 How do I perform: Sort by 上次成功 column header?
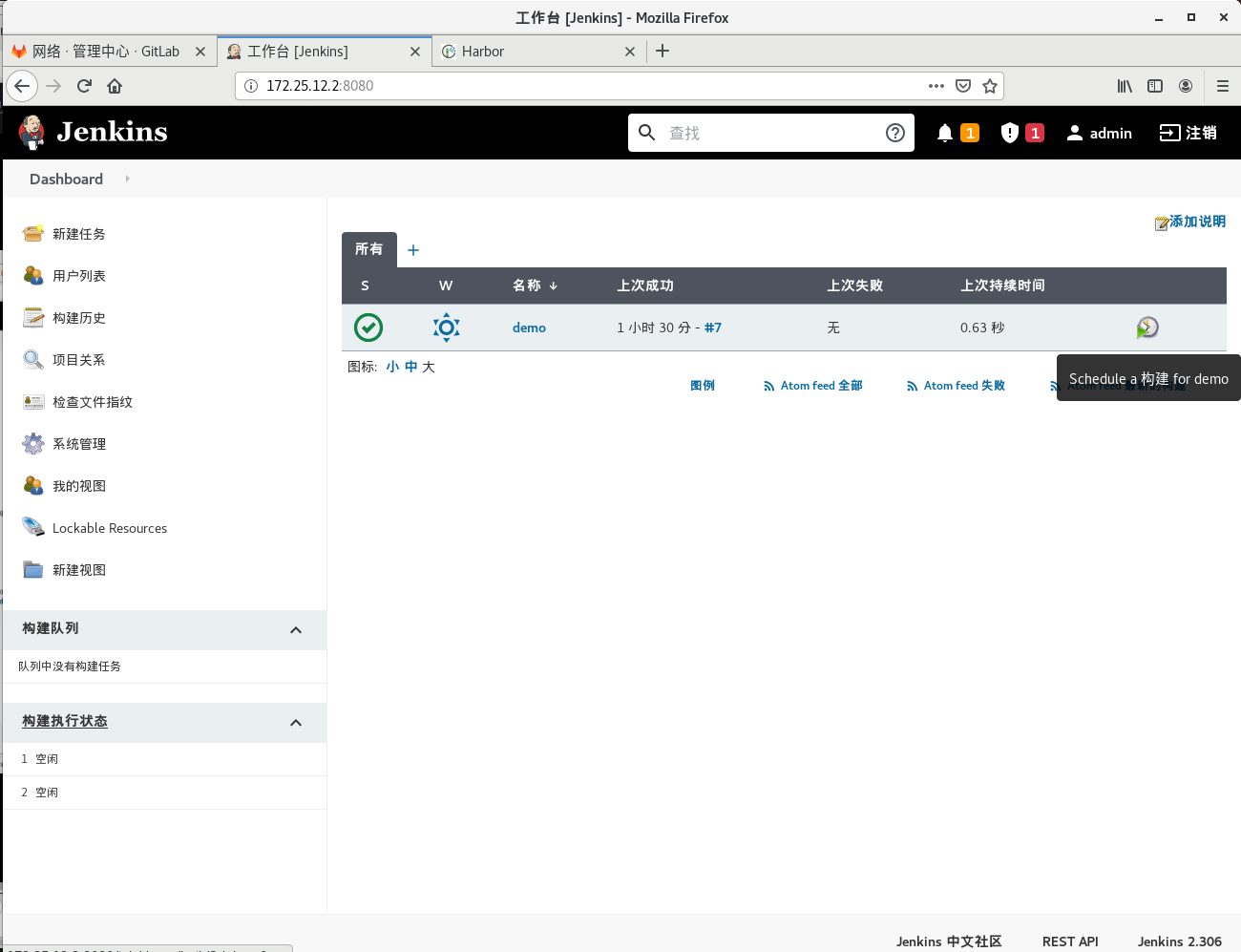pyautogui.click(x=645, y=286)
